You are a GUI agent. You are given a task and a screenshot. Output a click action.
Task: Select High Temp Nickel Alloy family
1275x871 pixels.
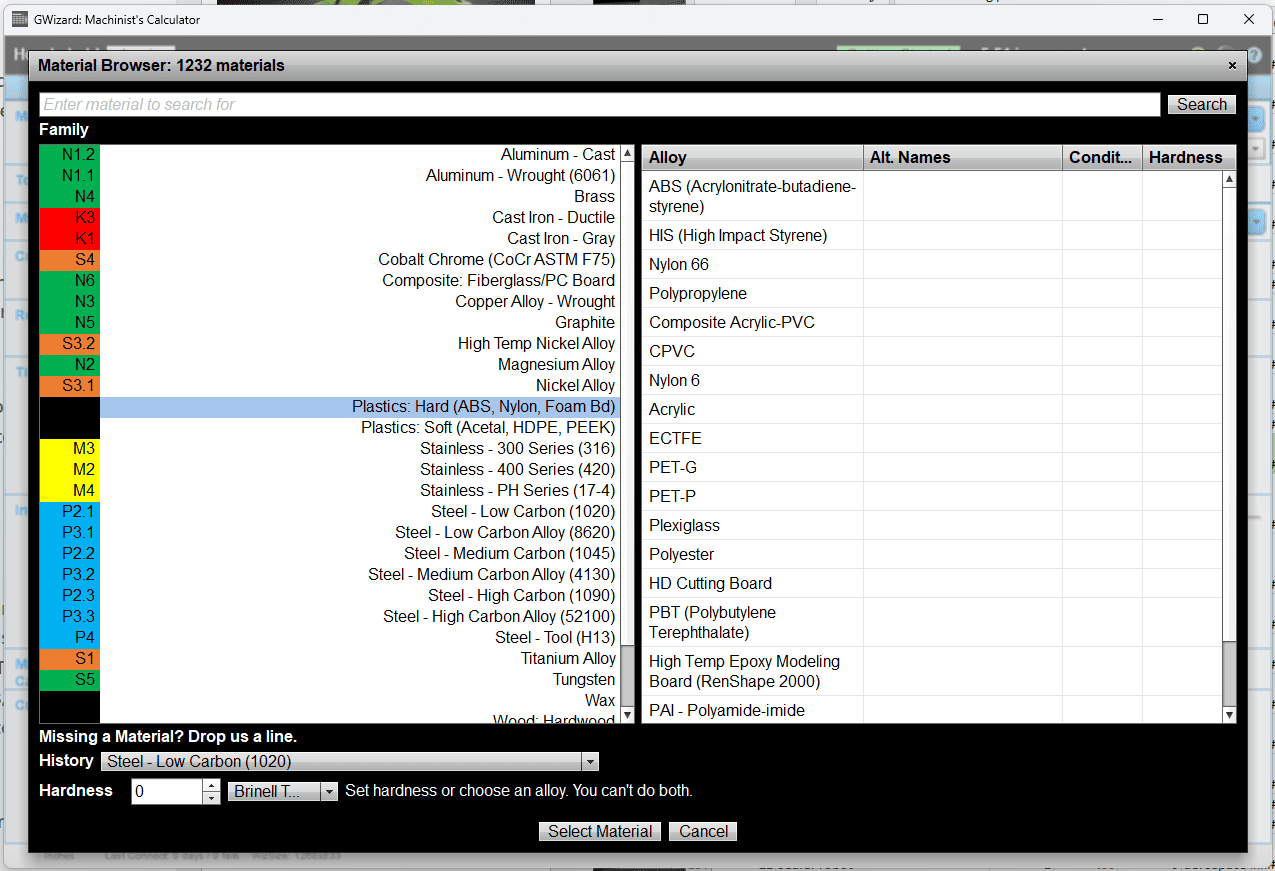click(330, 344)
